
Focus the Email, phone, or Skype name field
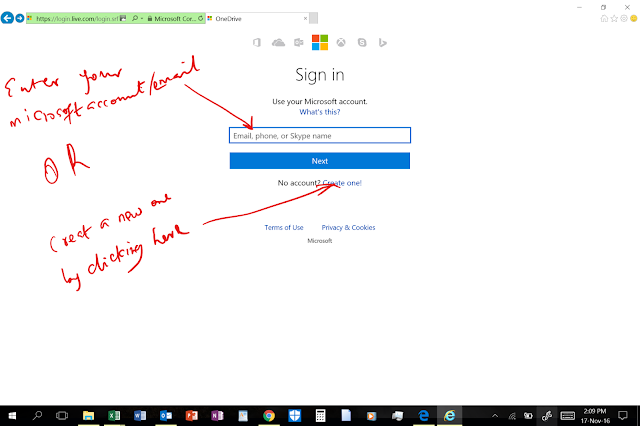coord(320,135)
